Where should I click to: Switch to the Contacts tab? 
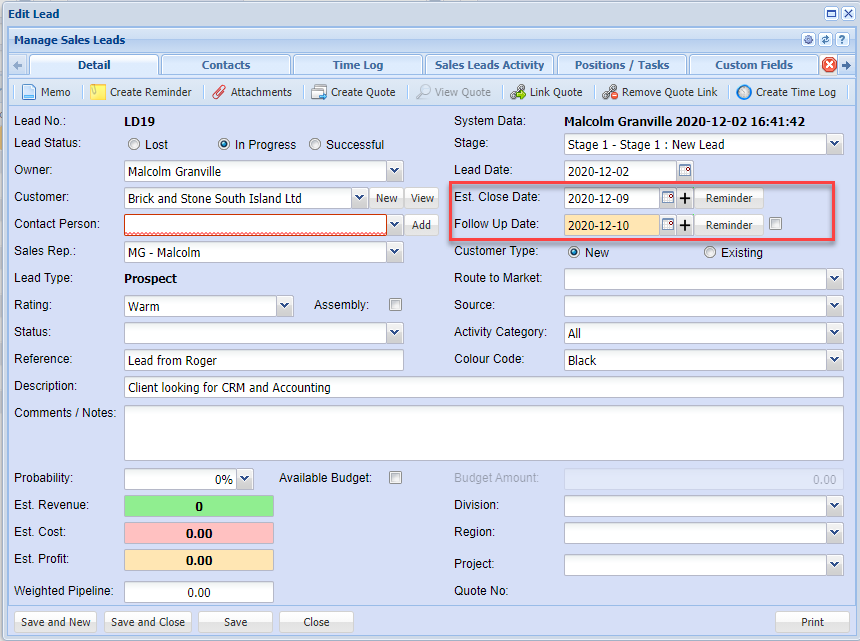[226, 65]
